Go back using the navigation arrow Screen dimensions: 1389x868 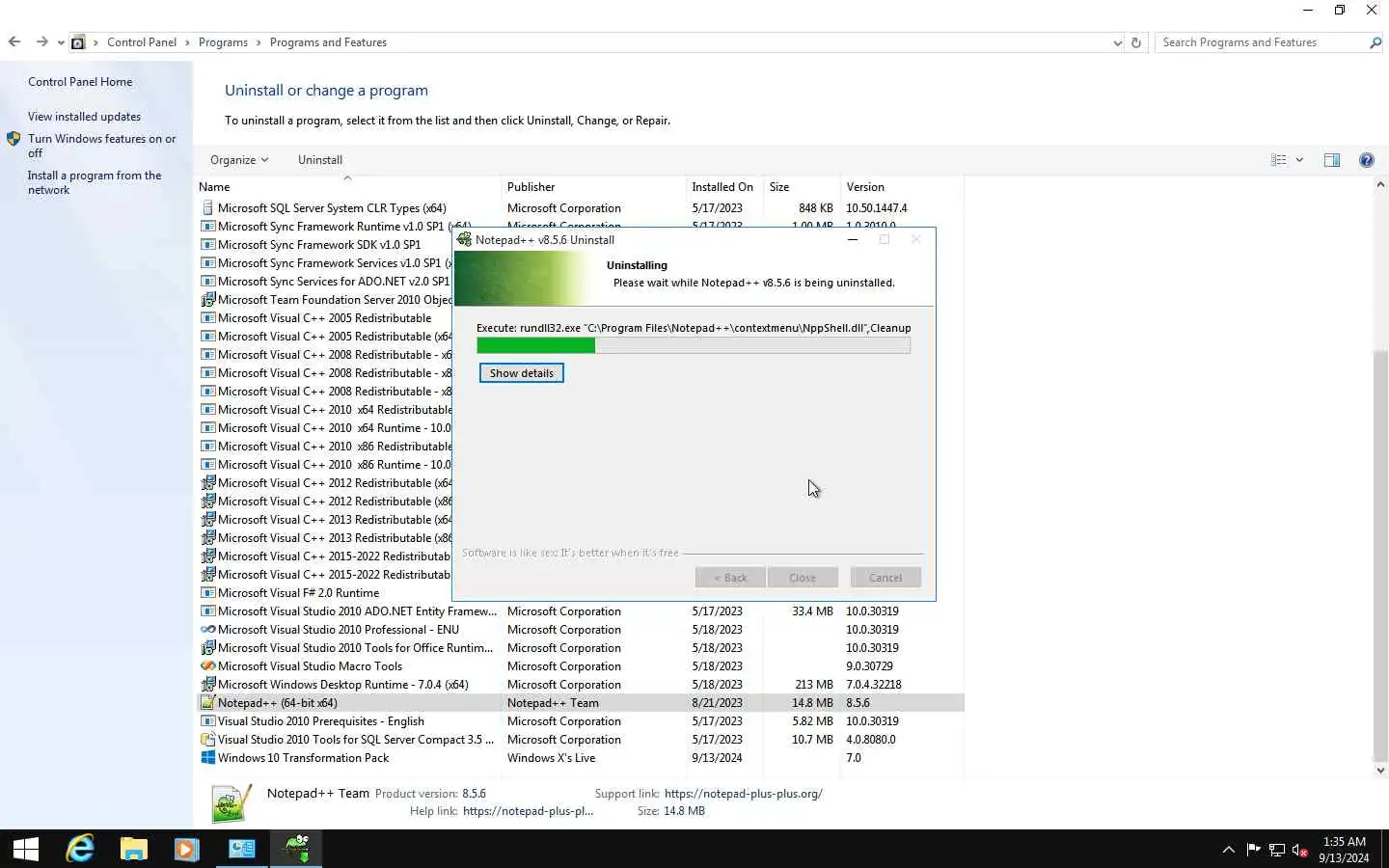click(14, 41)
